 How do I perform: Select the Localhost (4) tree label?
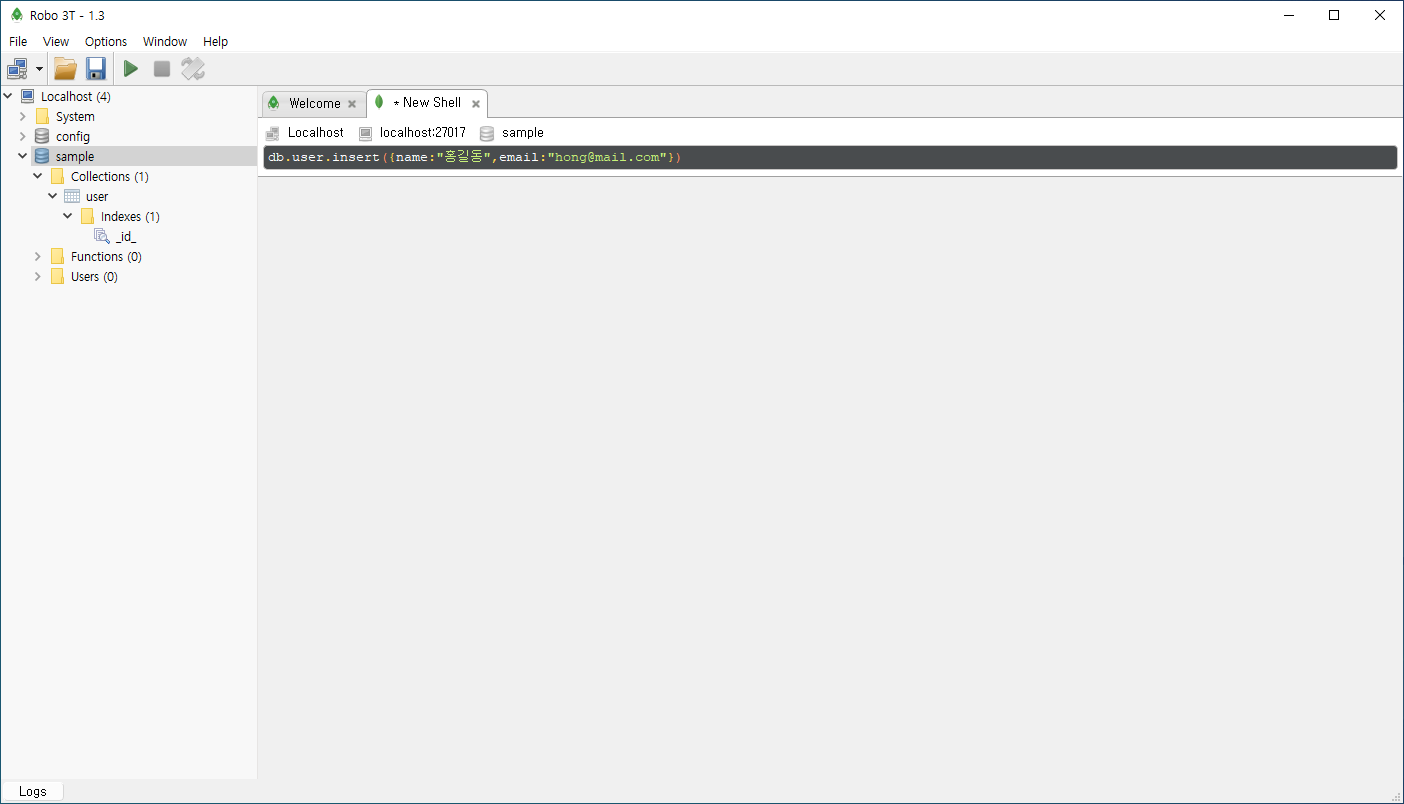(x=76, y=96)
